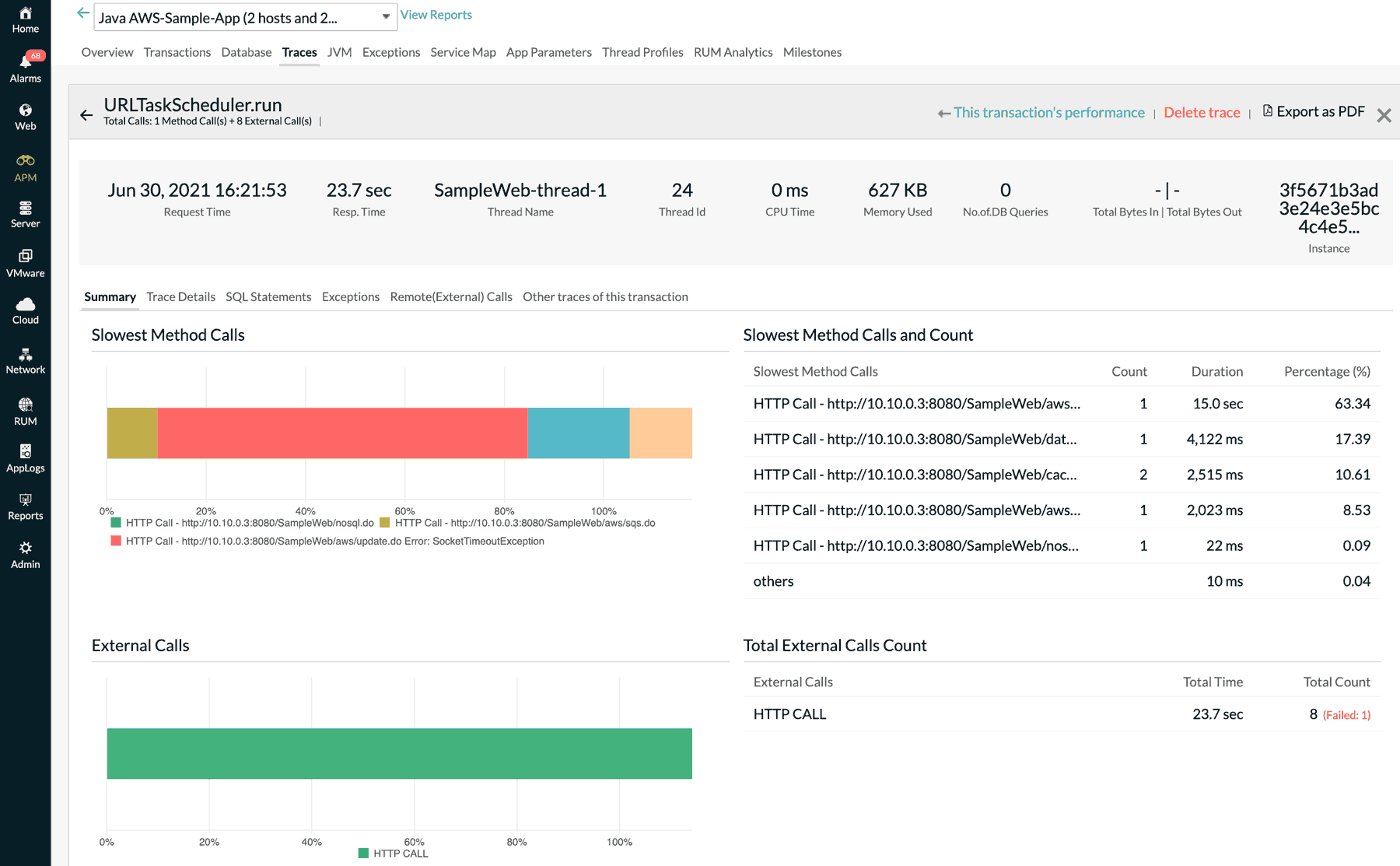Open the Alarms sidebar icon
This screenshot has height=866, width=1400.
[25, 66]
